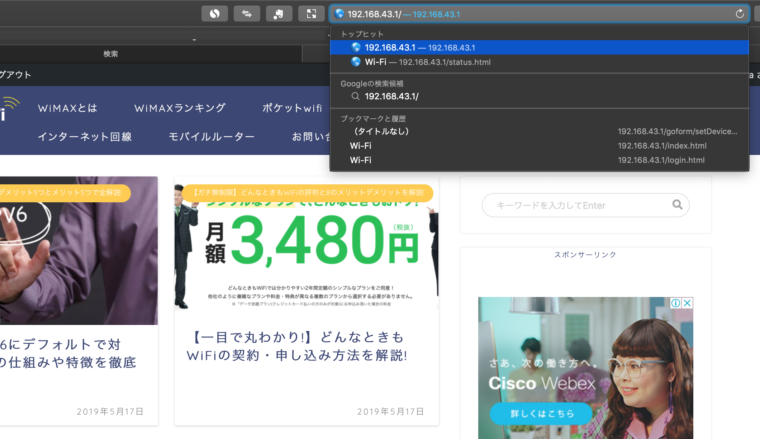The image size is (760, 439).
Task: Click the WiFi site logo icon
Action: click(x=9, y=109)
